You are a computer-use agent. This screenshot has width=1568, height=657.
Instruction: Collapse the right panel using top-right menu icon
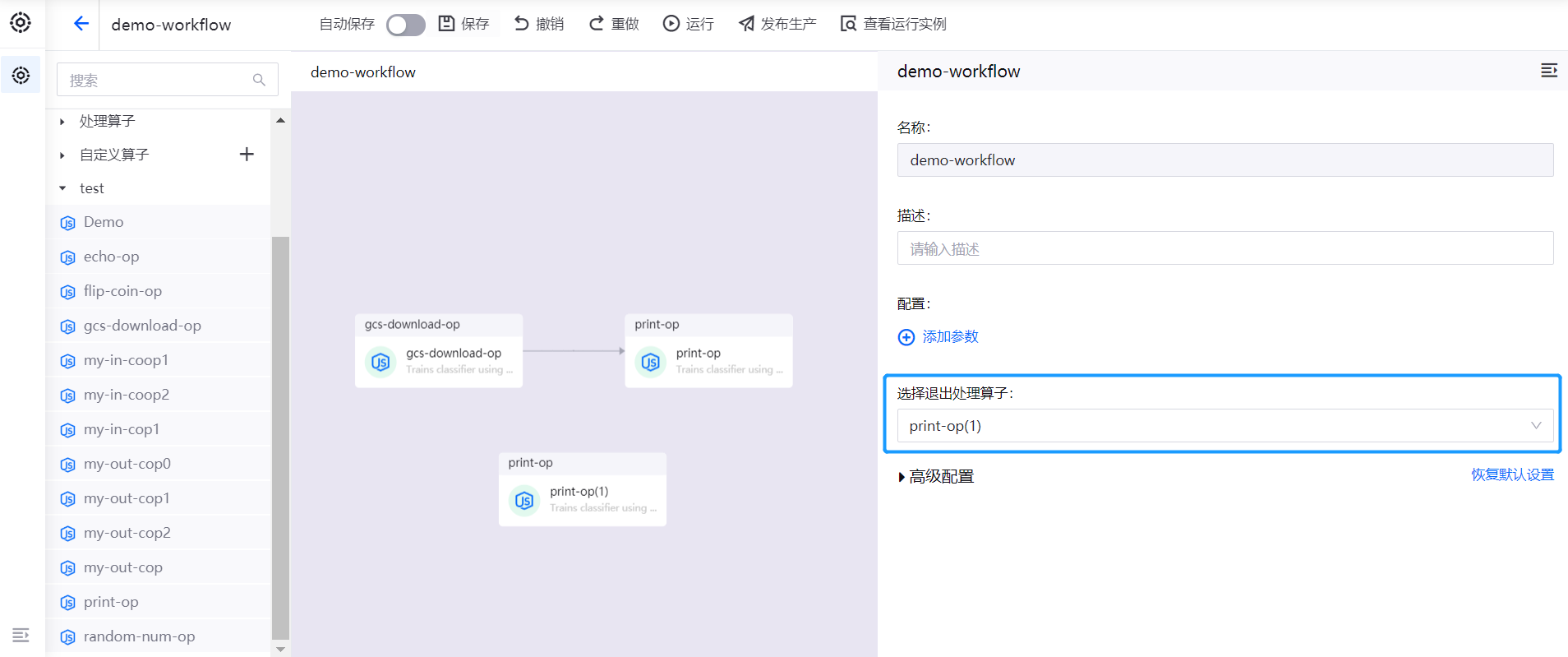pos(1548,71)
